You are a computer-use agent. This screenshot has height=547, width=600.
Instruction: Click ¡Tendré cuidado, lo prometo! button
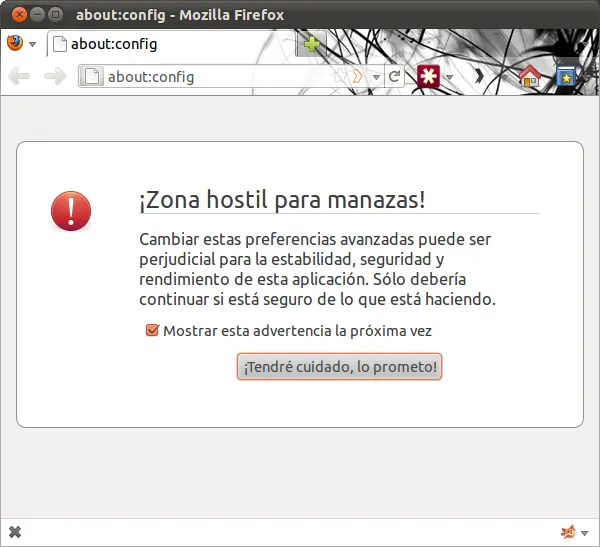click(x=339, y=367)
